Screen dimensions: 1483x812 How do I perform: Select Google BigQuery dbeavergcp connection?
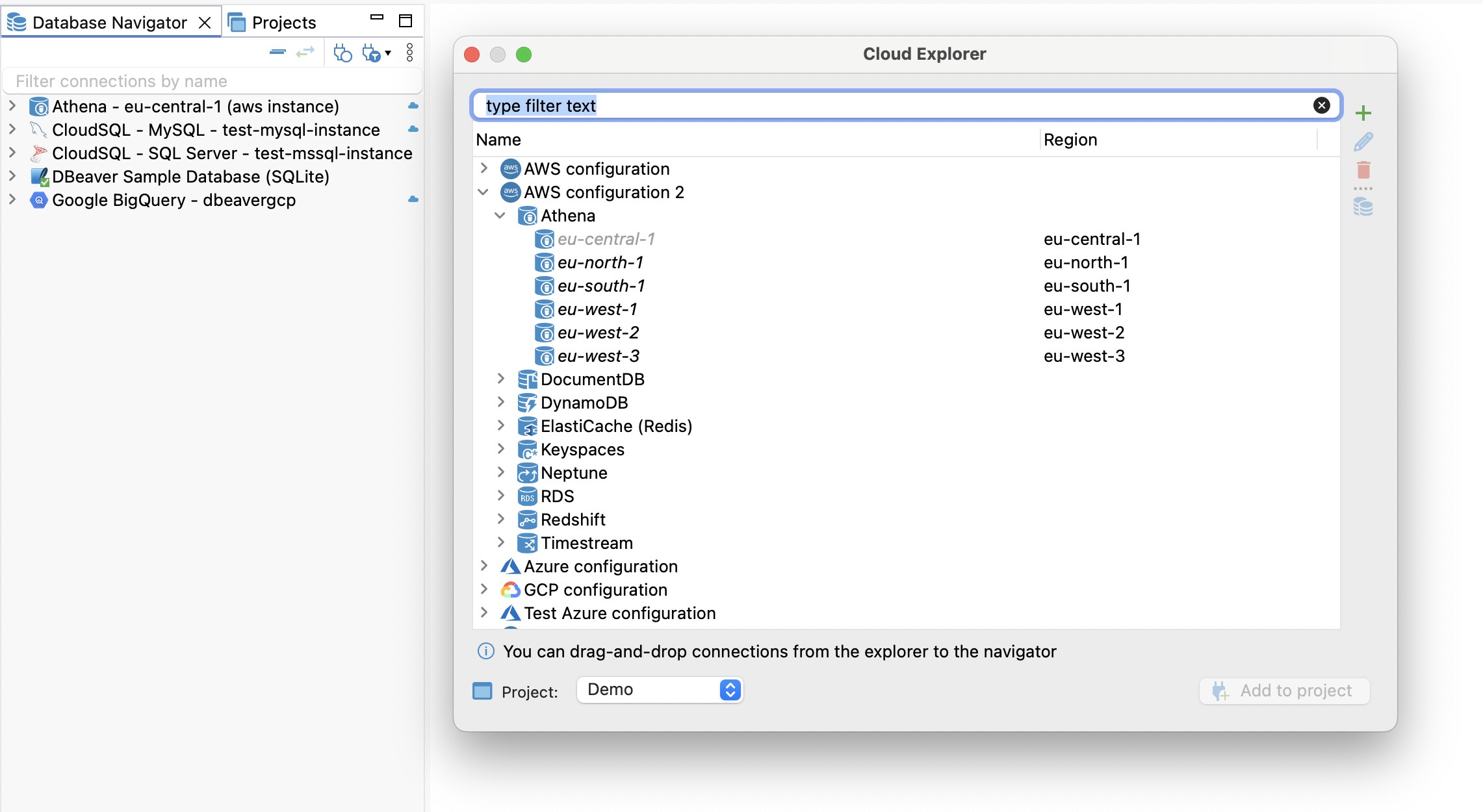tap(174, 200)
